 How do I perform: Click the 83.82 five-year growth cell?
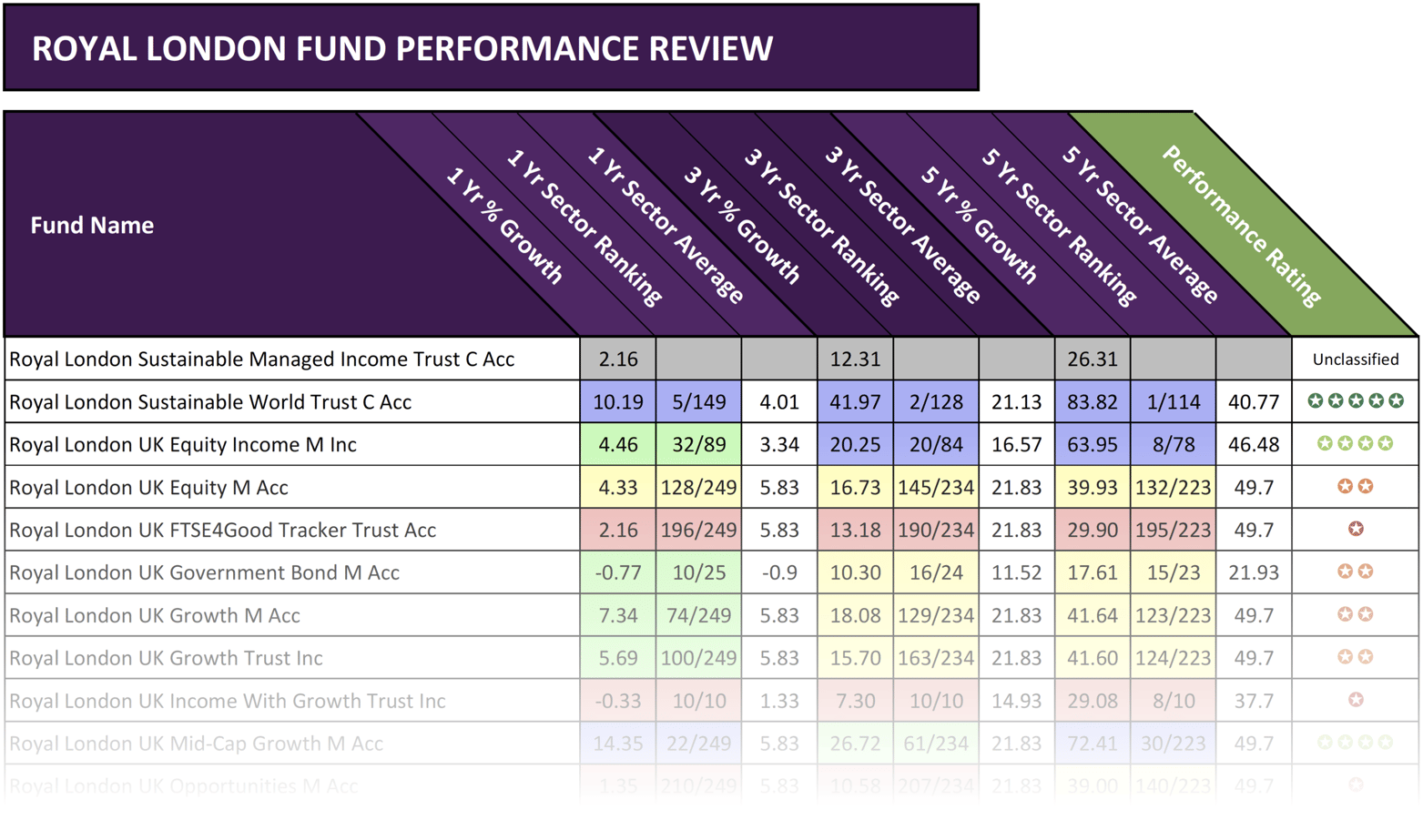pos(1093,402)
